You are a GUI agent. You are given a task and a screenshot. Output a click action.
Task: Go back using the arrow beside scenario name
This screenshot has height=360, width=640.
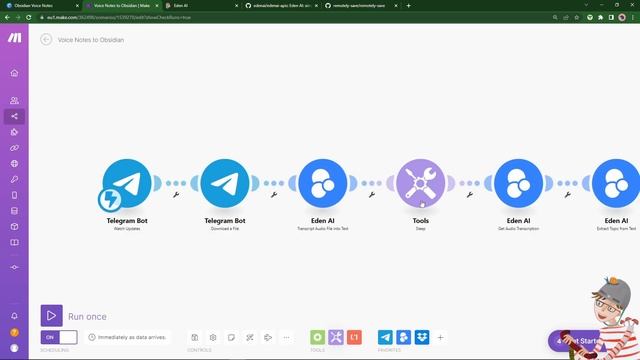tap(46, 40)
